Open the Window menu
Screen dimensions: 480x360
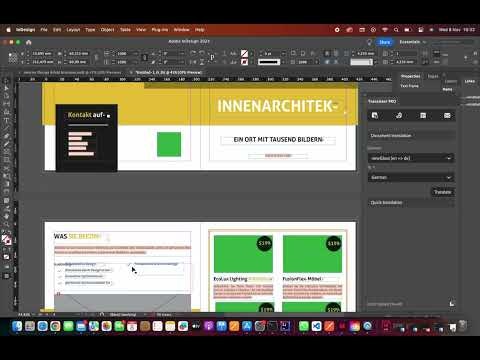click(x=181, y=30)
